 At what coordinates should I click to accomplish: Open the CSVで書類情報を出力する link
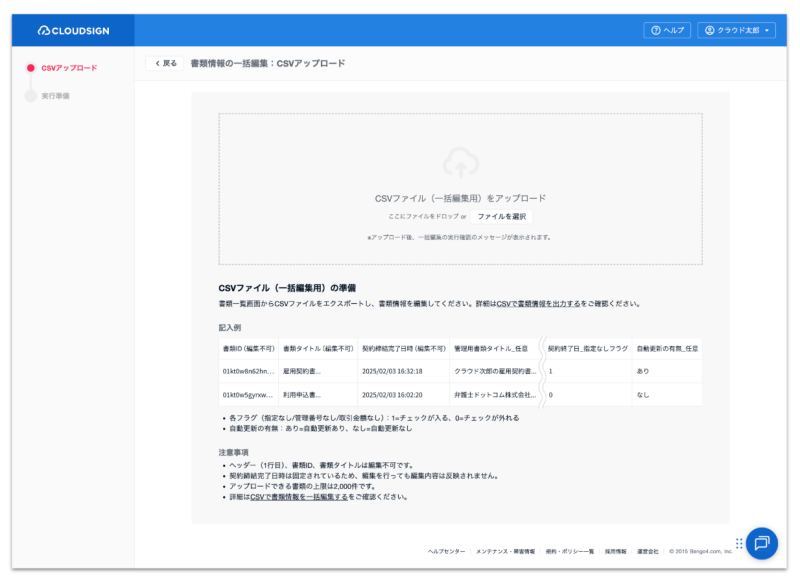click(x=538, y=303)
